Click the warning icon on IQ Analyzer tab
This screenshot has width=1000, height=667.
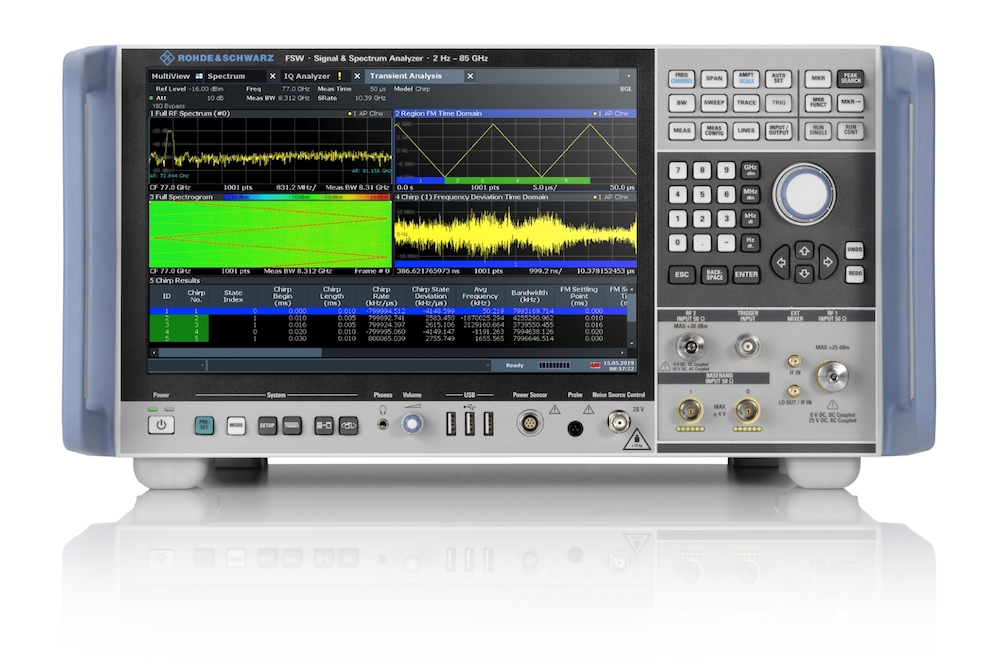339,75
